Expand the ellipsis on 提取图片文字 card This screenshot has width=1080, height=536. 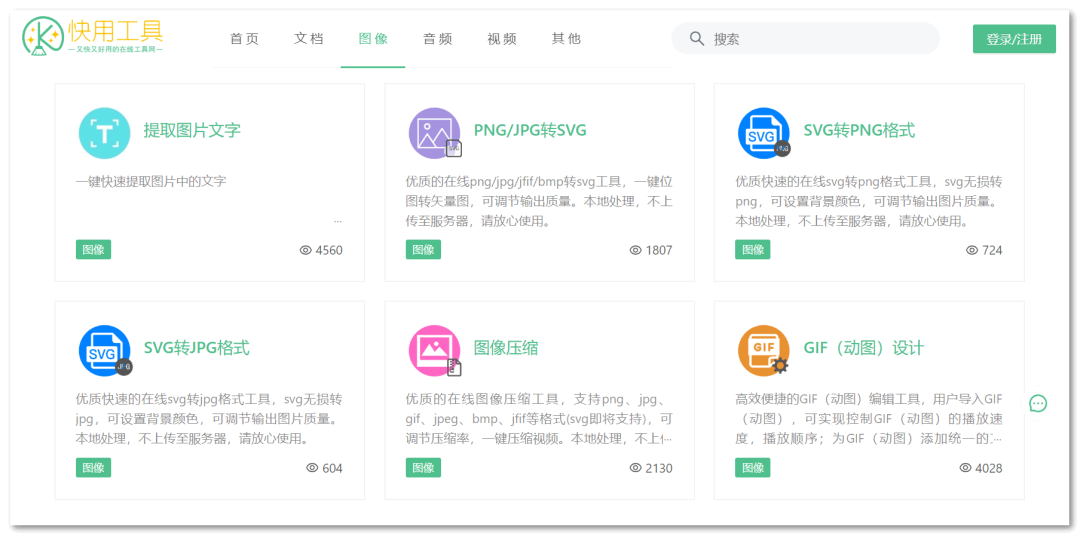337,220
